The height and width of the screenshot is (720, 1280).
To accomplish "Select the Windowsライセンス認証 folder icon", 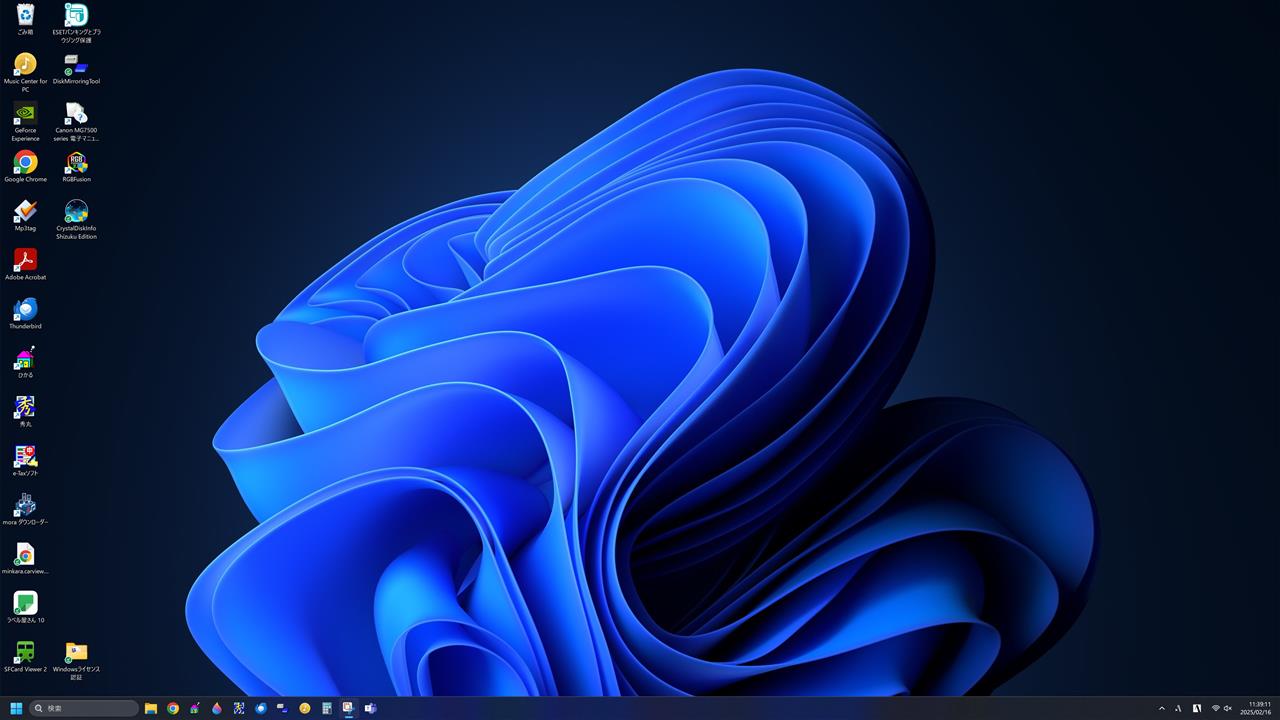I will tap(76, 660).
